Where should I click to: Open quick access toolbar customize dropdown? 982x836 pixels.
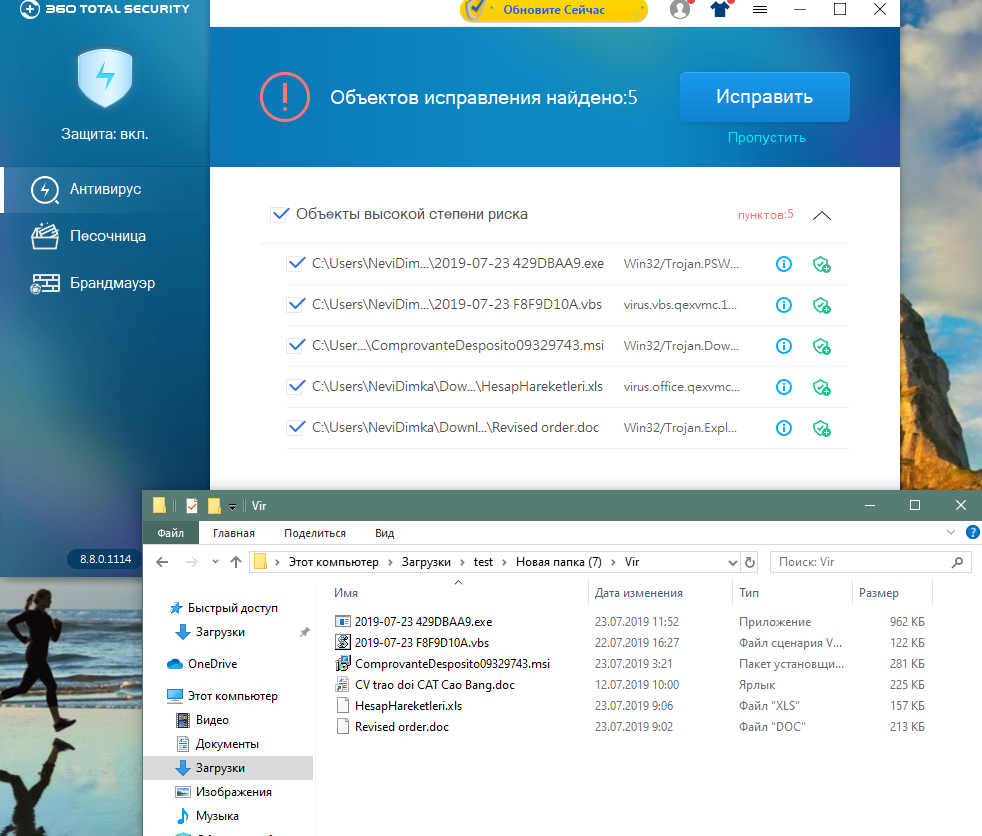232,506
